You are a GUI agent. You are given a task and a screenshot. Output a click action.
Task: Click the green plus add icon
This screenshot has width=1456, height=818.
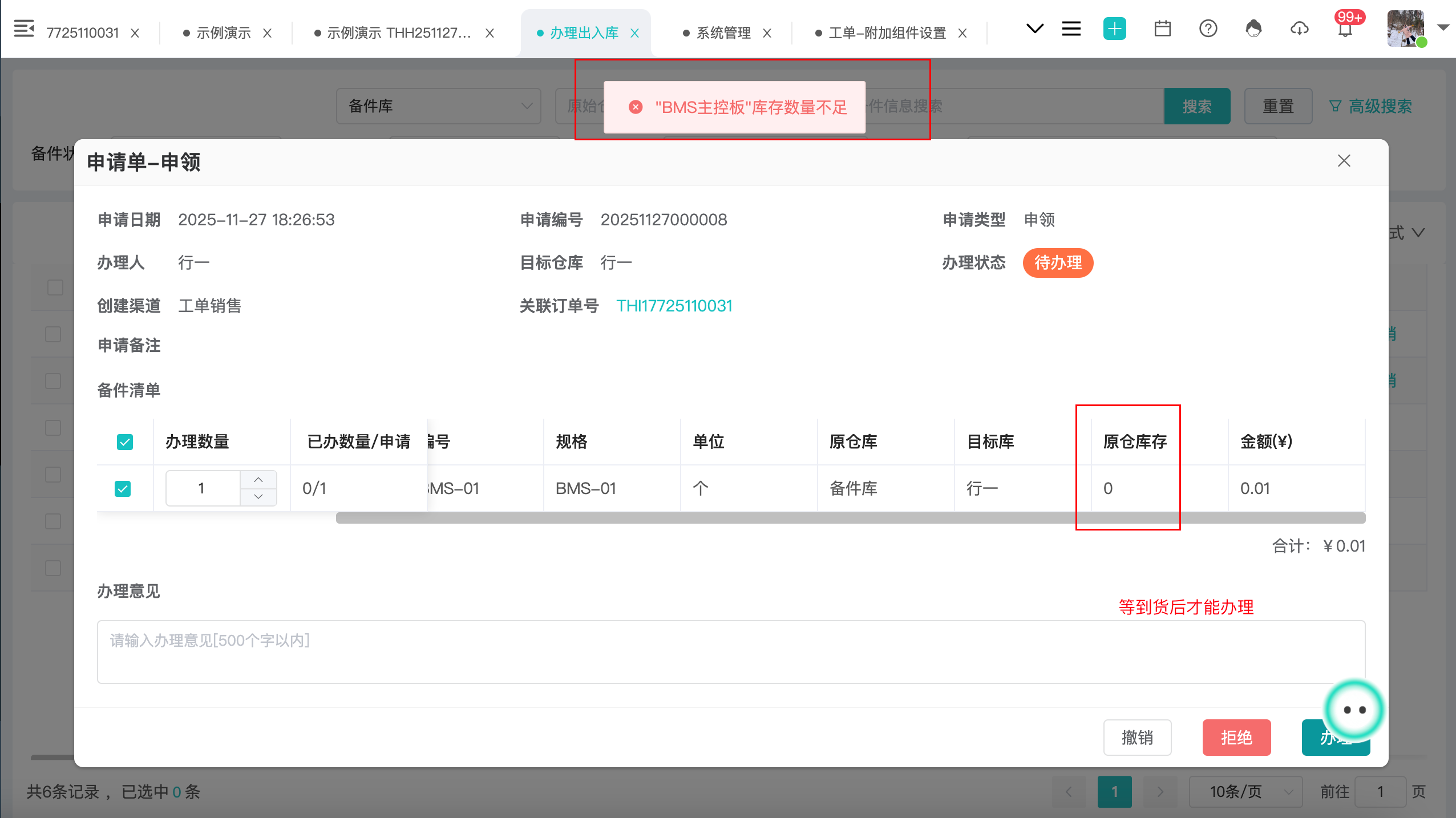click(1114, 29)
